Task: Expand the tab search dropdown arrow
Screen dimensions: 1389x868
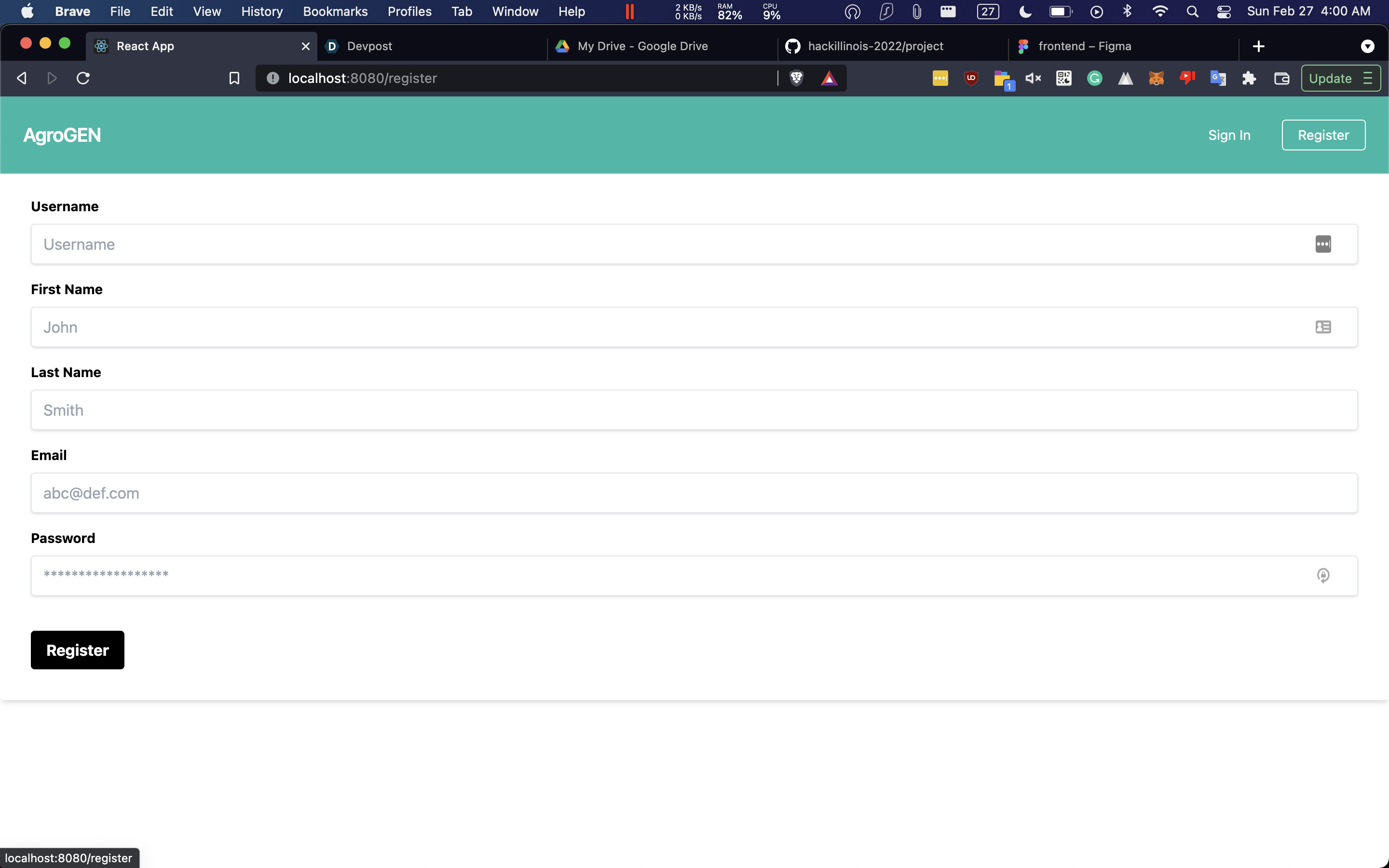Action: [1367, 46]
